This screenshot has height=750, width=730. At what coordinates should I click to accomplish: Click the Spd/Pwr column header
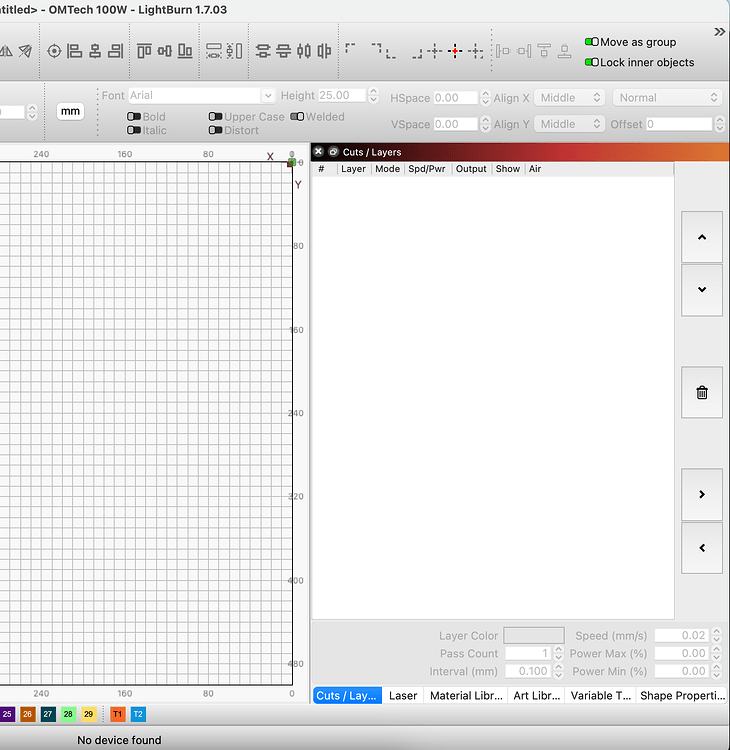[x=427, y=169]
